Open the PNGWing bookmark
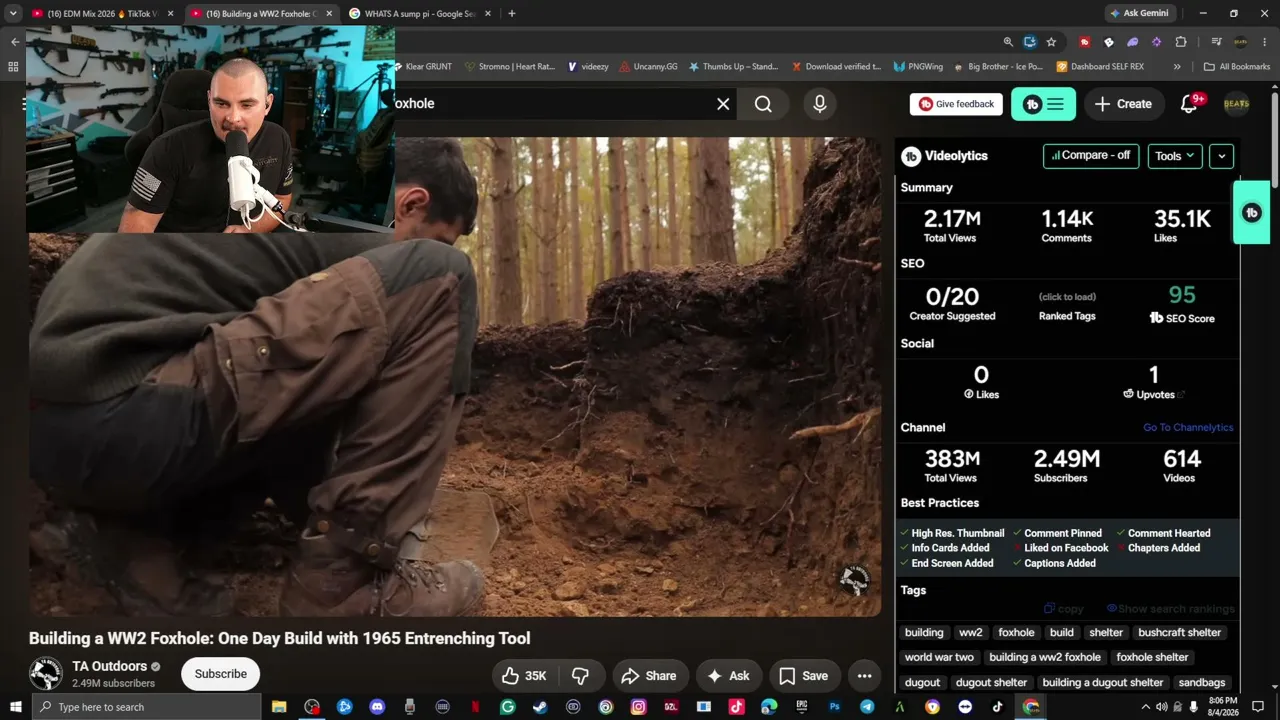Viewport: 1280px width, 720px height. (918, 67)
